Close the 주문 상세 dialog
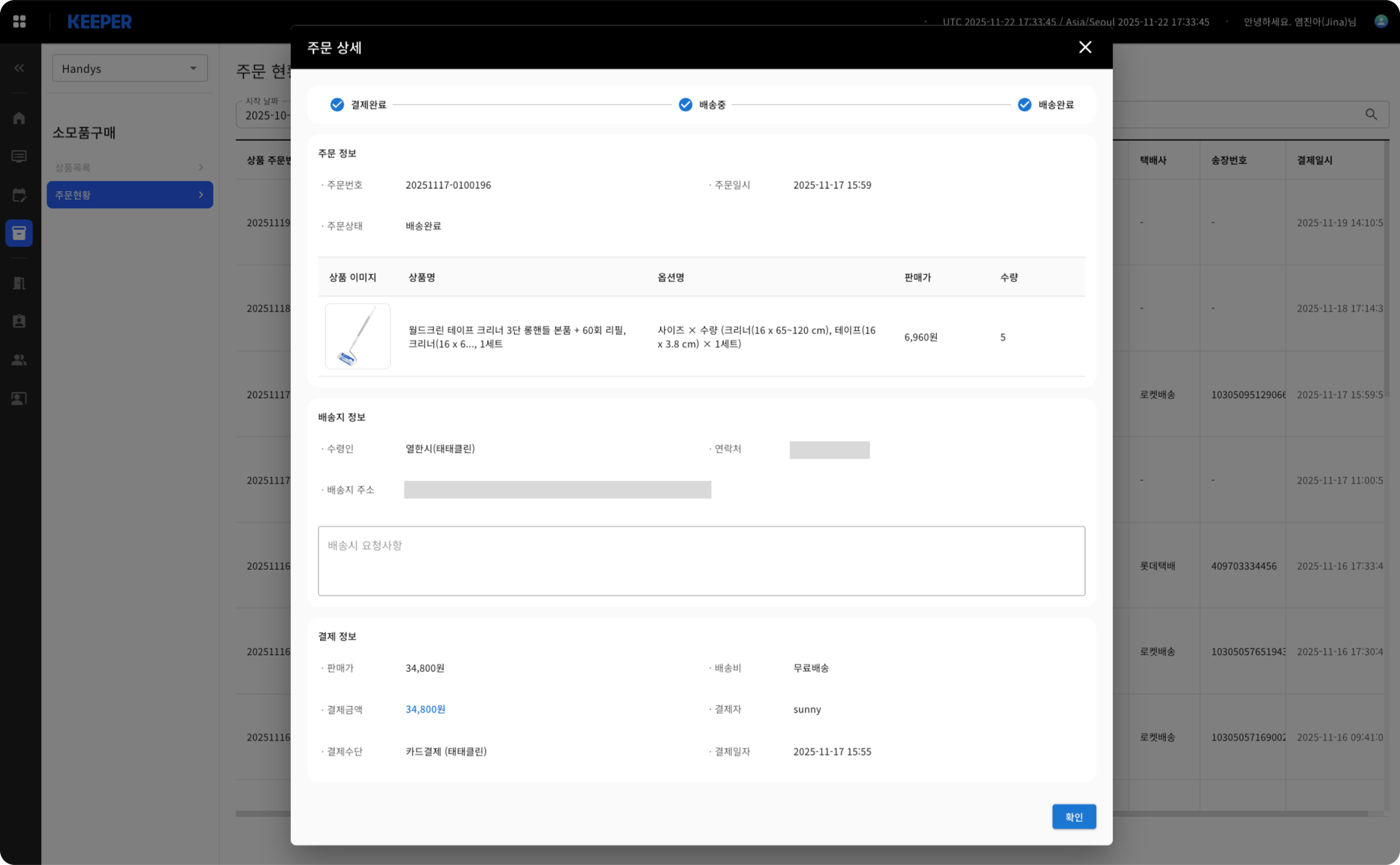This screenshot has height=865, width=1400. (1085, 47)
